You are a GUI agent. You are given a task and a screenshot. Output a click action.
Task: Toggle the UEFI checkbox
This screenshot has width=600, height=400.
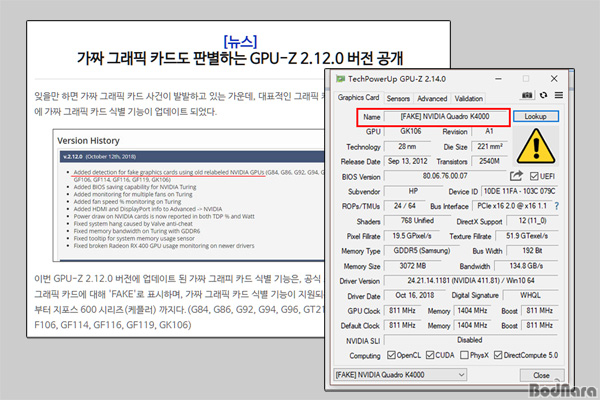(x=534, y=176)
